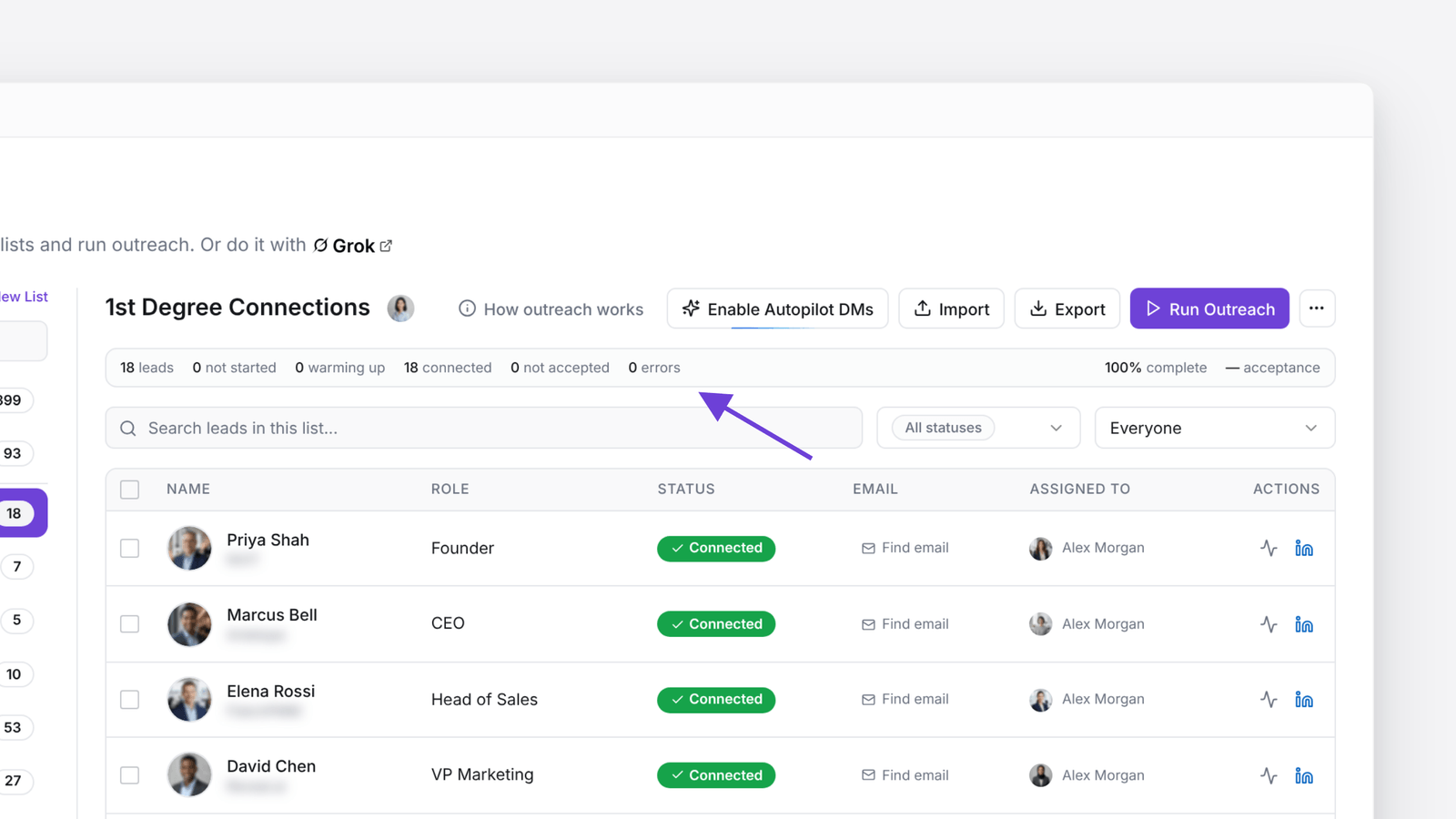Check the box for Elena Rossi
Viewport: 1456px width, 819px height.
[130, 700]
